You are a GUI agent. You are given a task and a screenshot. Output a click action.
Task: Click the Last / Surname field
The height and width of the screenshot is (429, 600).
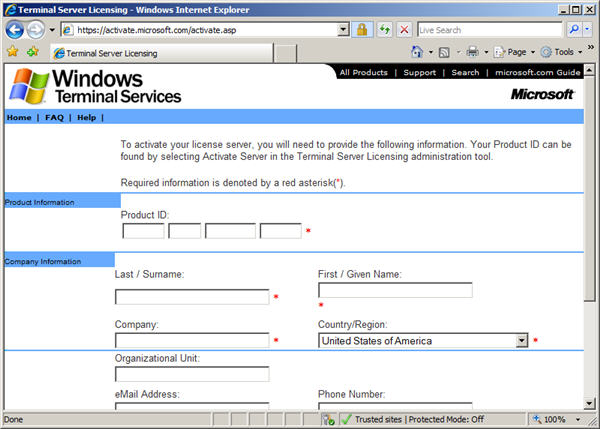[x=192, y=297]
